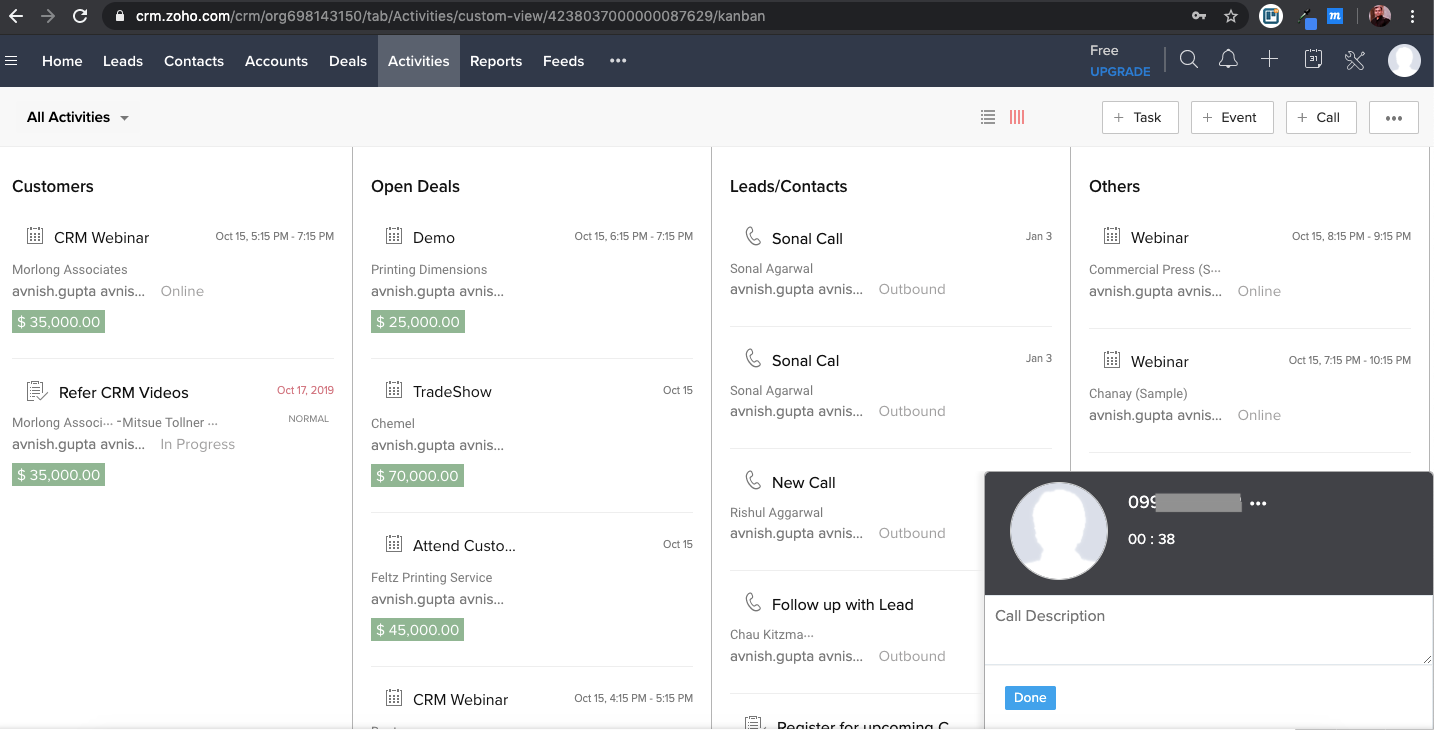Image resolution: width=1434 pixels, height=730 pixels.
Task: Click $ 45,000.00 amount tag
Action: click(x=417, y=630)
